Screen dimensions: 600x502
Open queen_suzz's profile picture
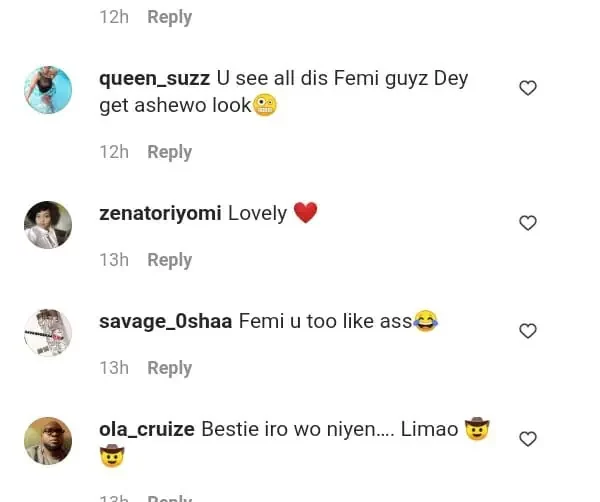pyautogui.click(x=48, y=90)
